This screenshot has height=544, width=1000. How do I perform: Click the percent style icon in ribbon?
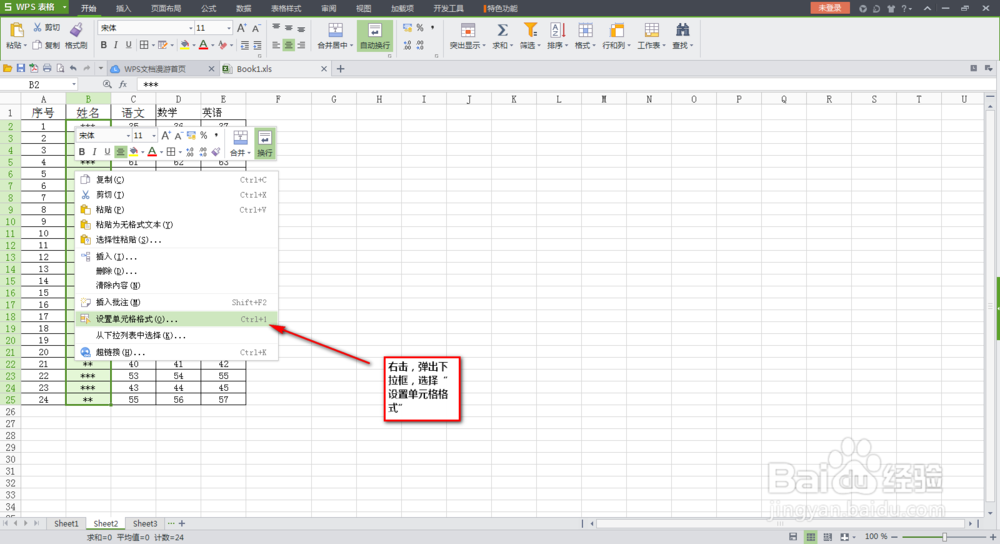click(x=420, y=27)
